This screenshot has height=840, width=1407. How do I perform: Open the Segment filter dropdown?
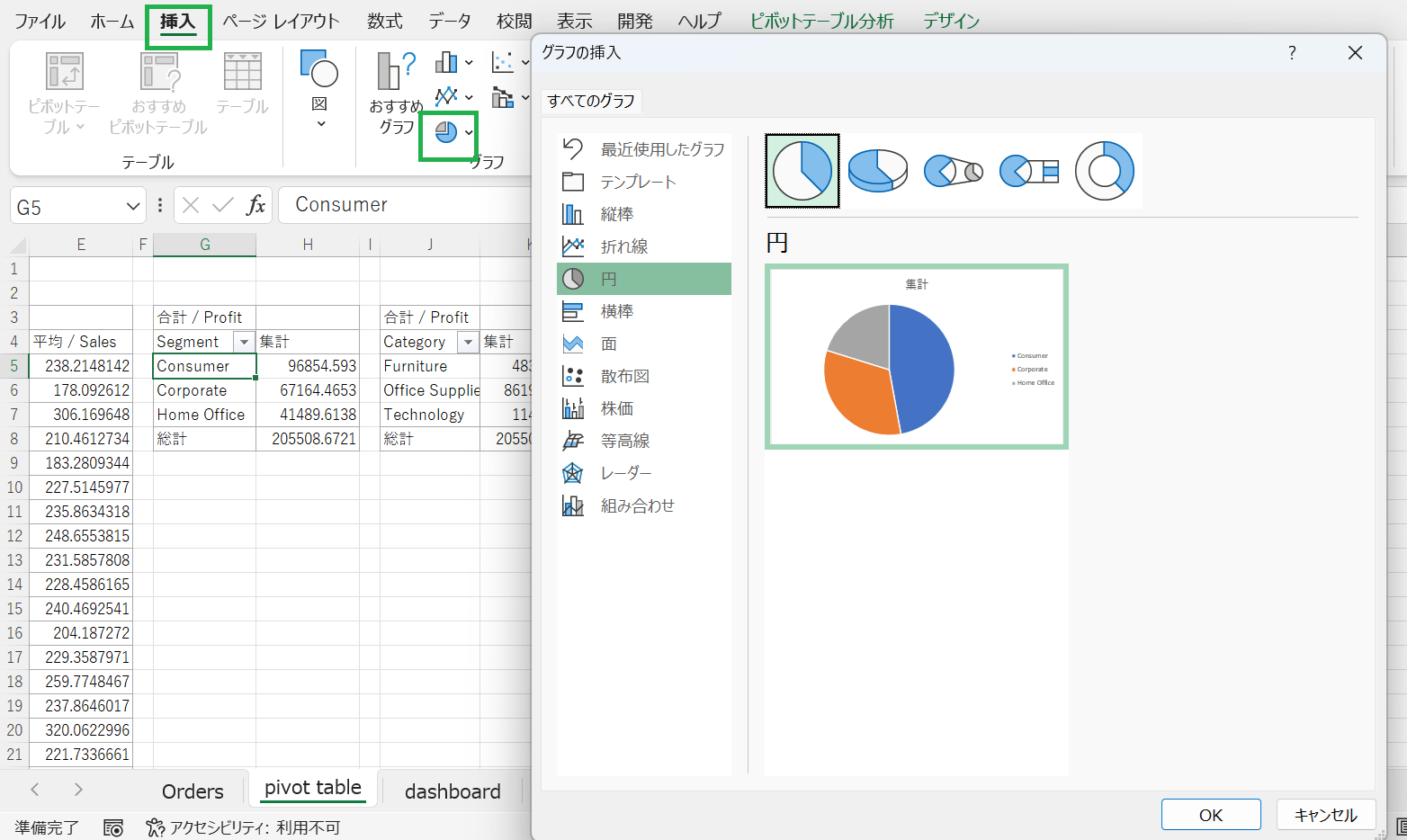point(244,342)
